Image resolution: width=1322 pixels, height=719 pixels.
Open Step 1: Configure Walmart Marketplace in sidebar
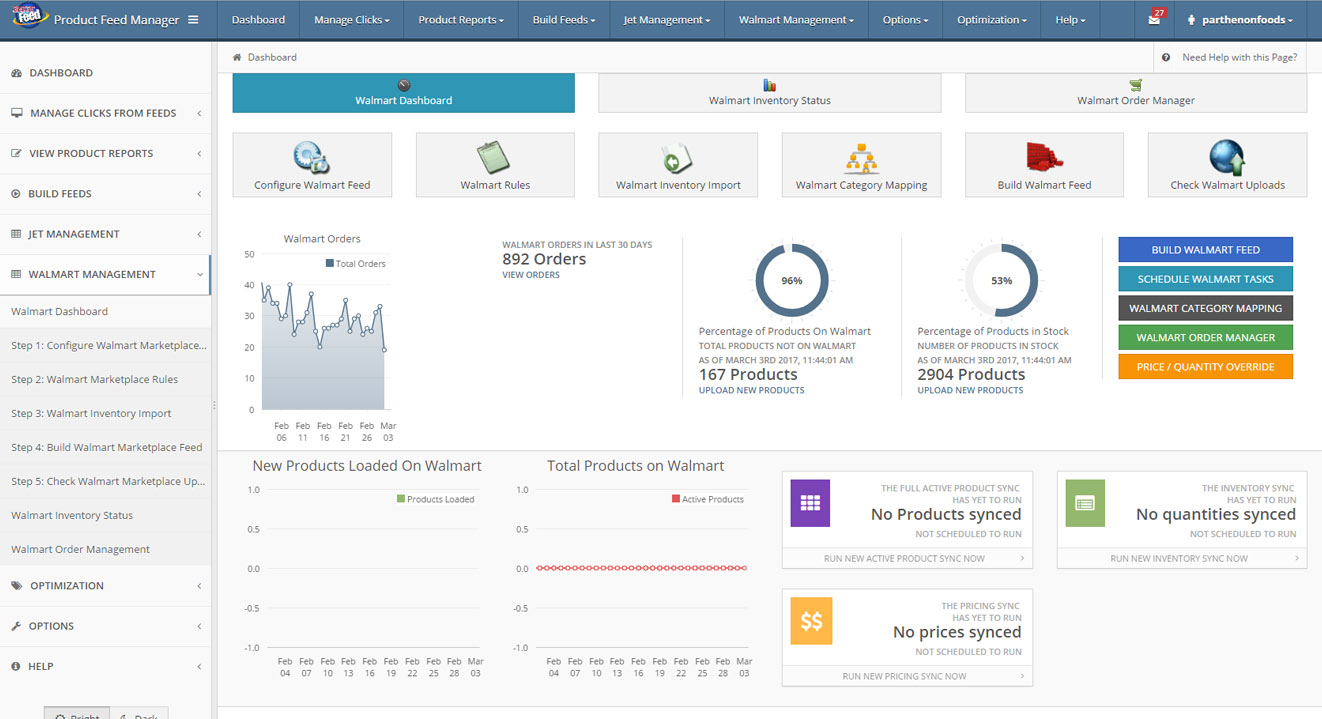[106, 345]
